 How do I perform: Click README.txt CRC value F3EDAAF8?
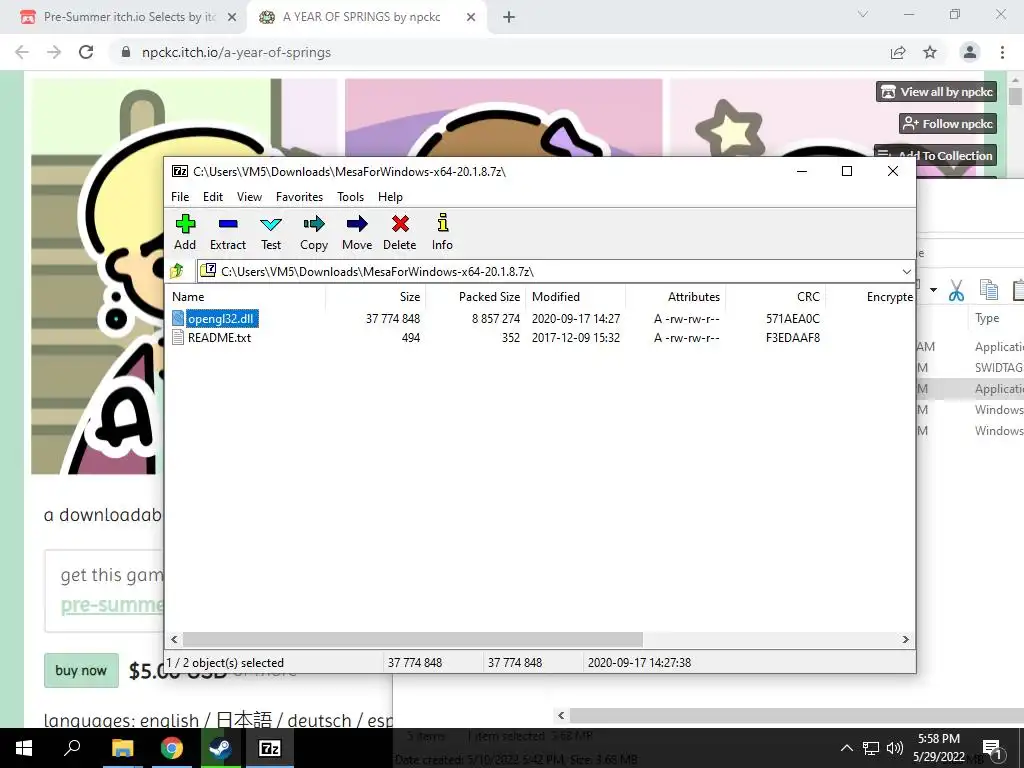tap(793, 338)
